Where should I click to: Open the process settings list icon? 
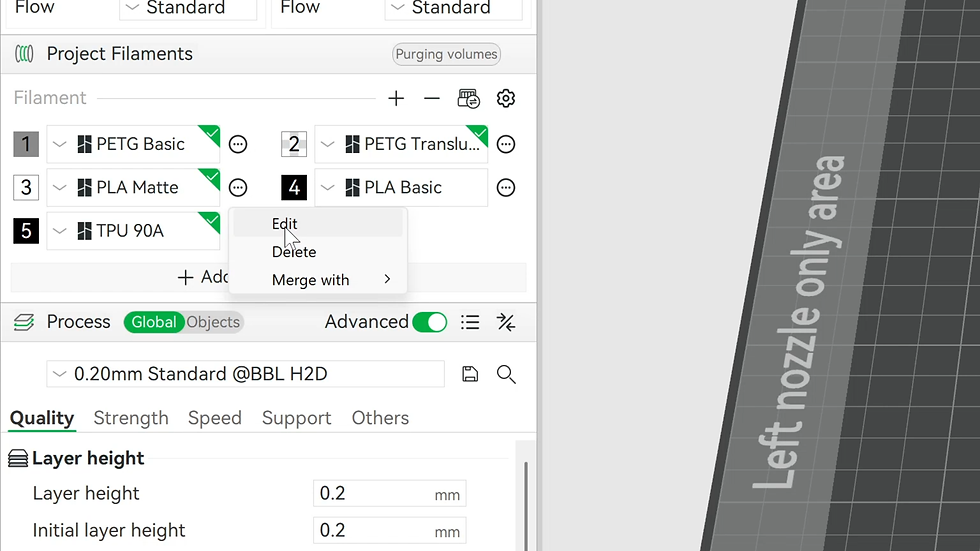(470, 322)
